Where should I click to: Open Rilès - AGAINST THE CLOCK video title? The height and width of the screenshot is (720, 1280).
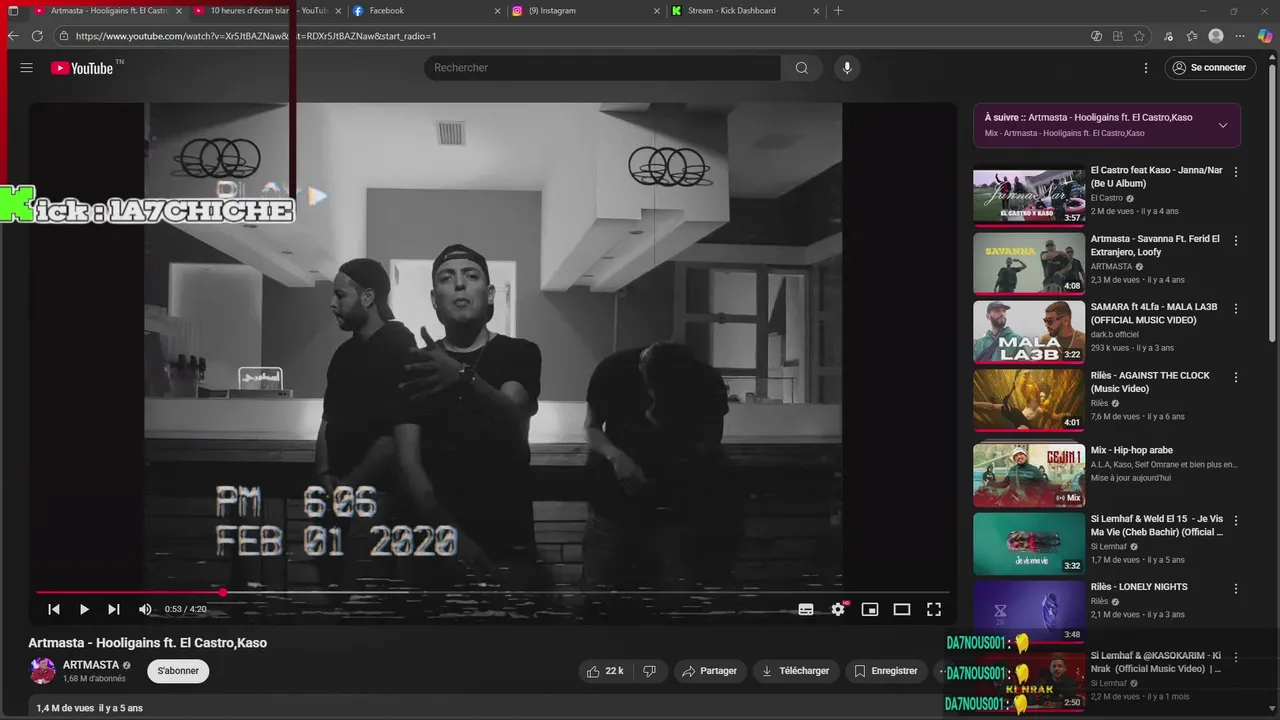pos(1150,382)
